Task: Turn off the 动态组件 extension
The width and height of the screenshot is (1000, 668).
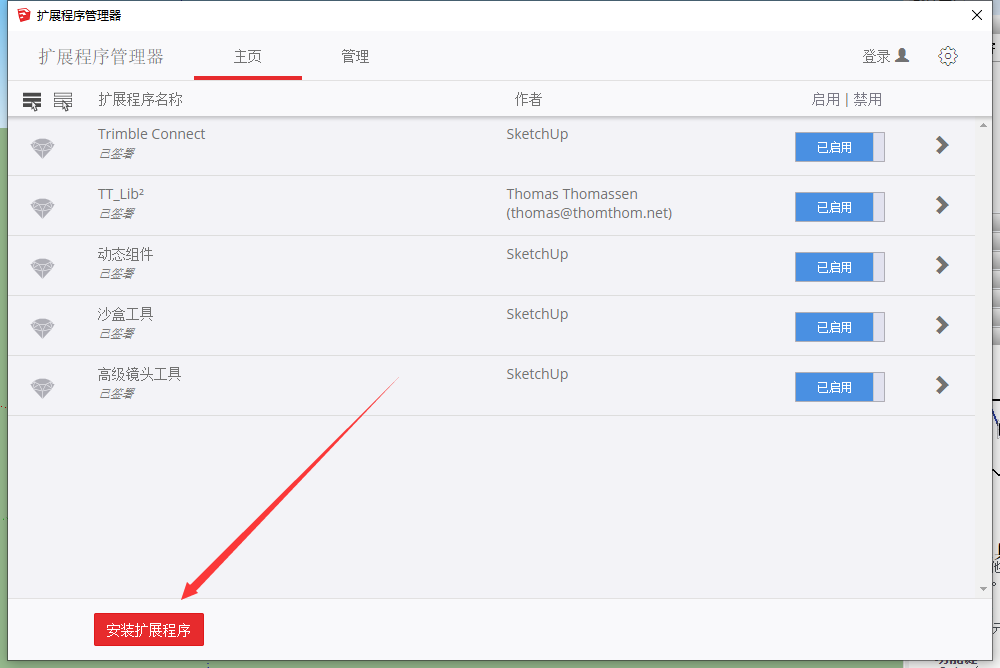Action: point(839,267)
